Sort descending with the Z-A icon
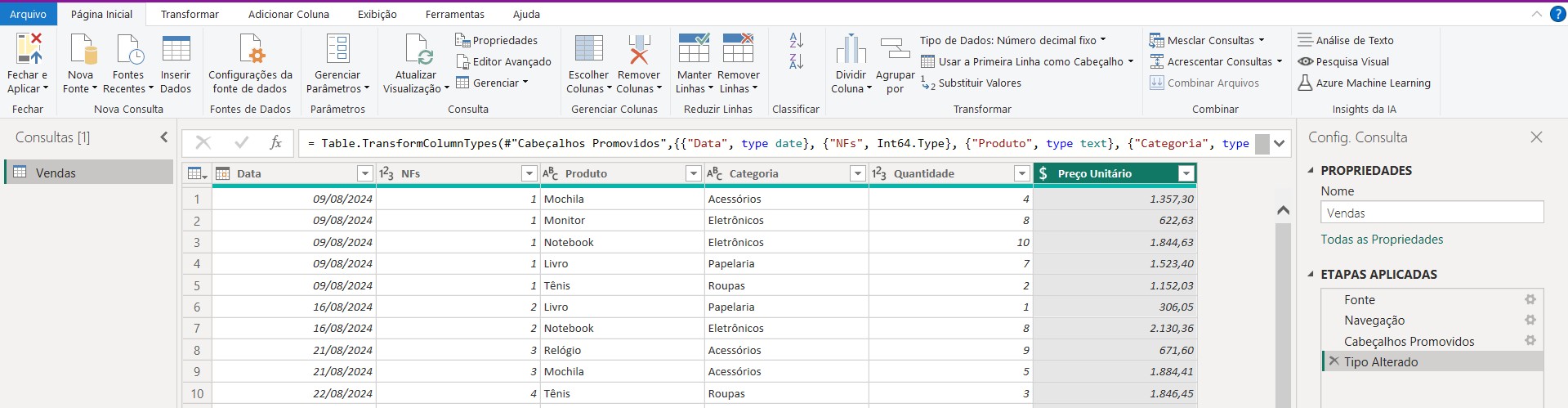Image resolution: width=1568 pixels, height=408 pixels. (797, 61)
